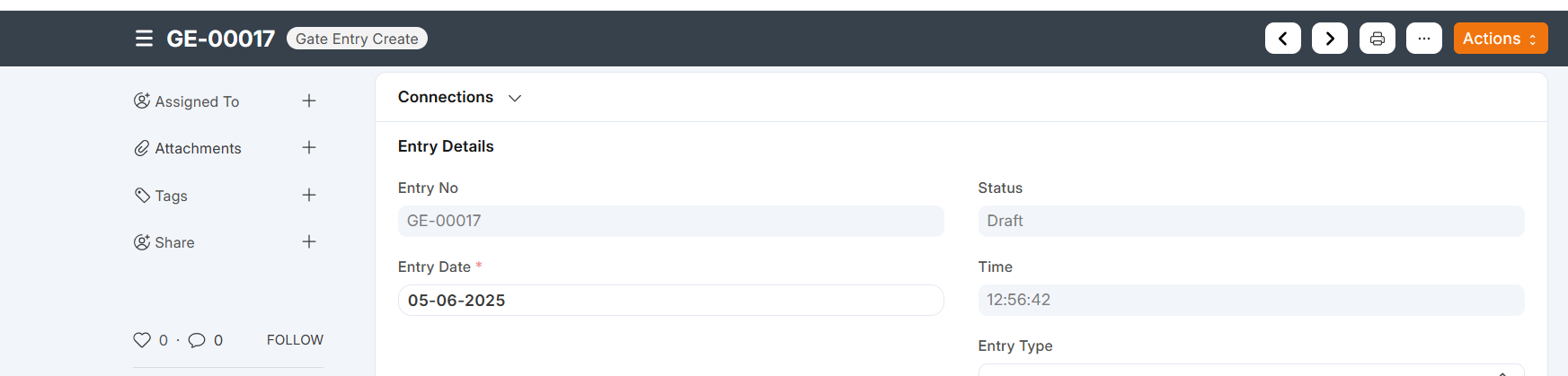Click the Entry Date field
Screen dimensions: 1568x376
pos(670,301)
